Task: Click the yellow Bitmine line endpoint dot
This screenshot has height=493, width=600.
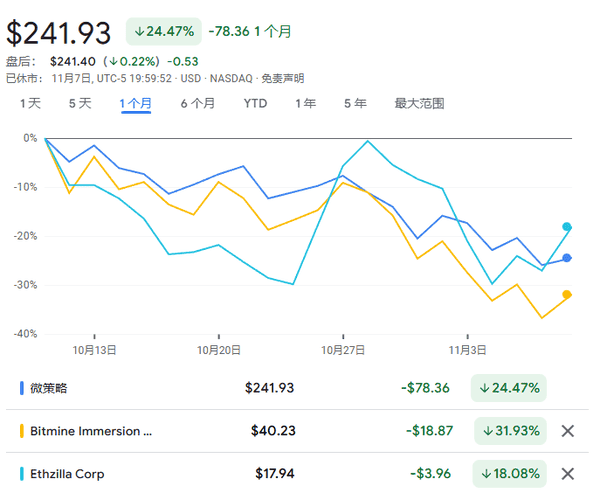Action: (567, 294)
